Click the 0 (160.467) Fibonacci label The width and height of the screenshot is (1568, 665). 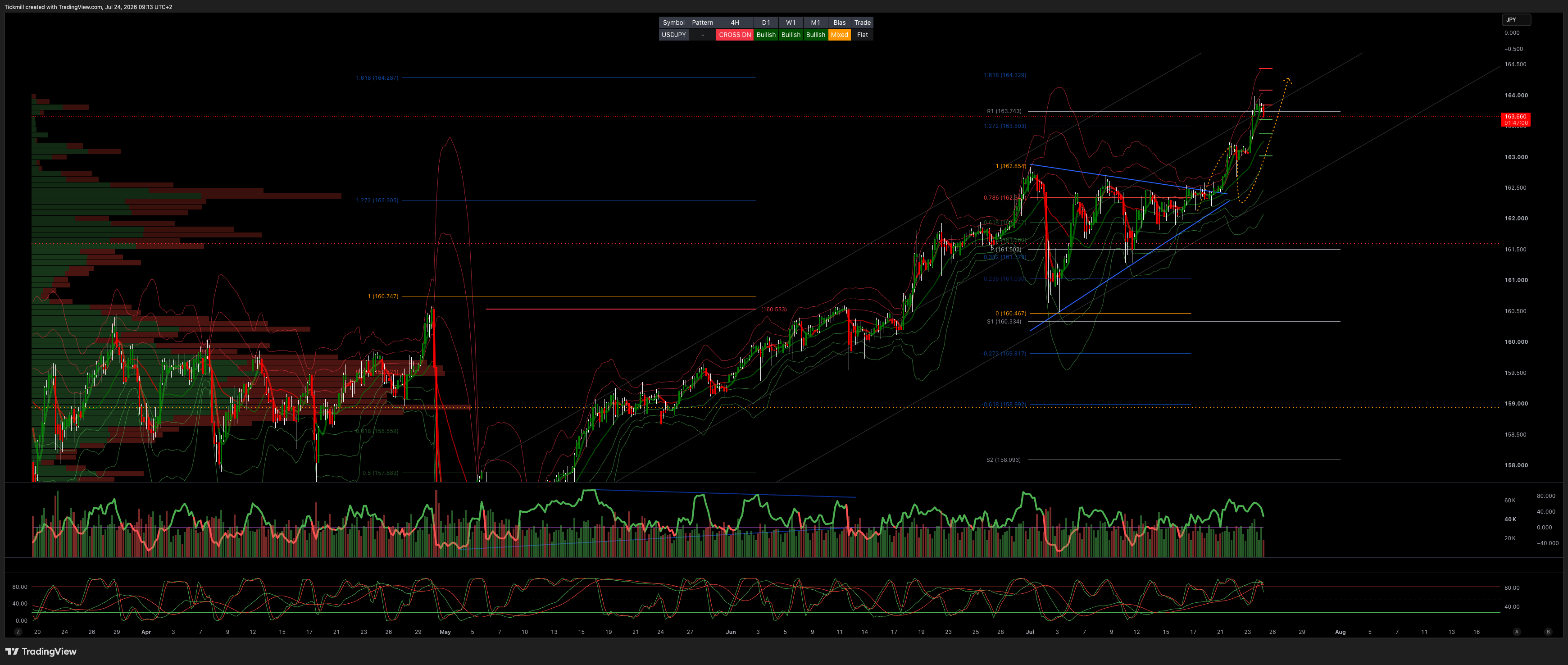click(1010, 313)
